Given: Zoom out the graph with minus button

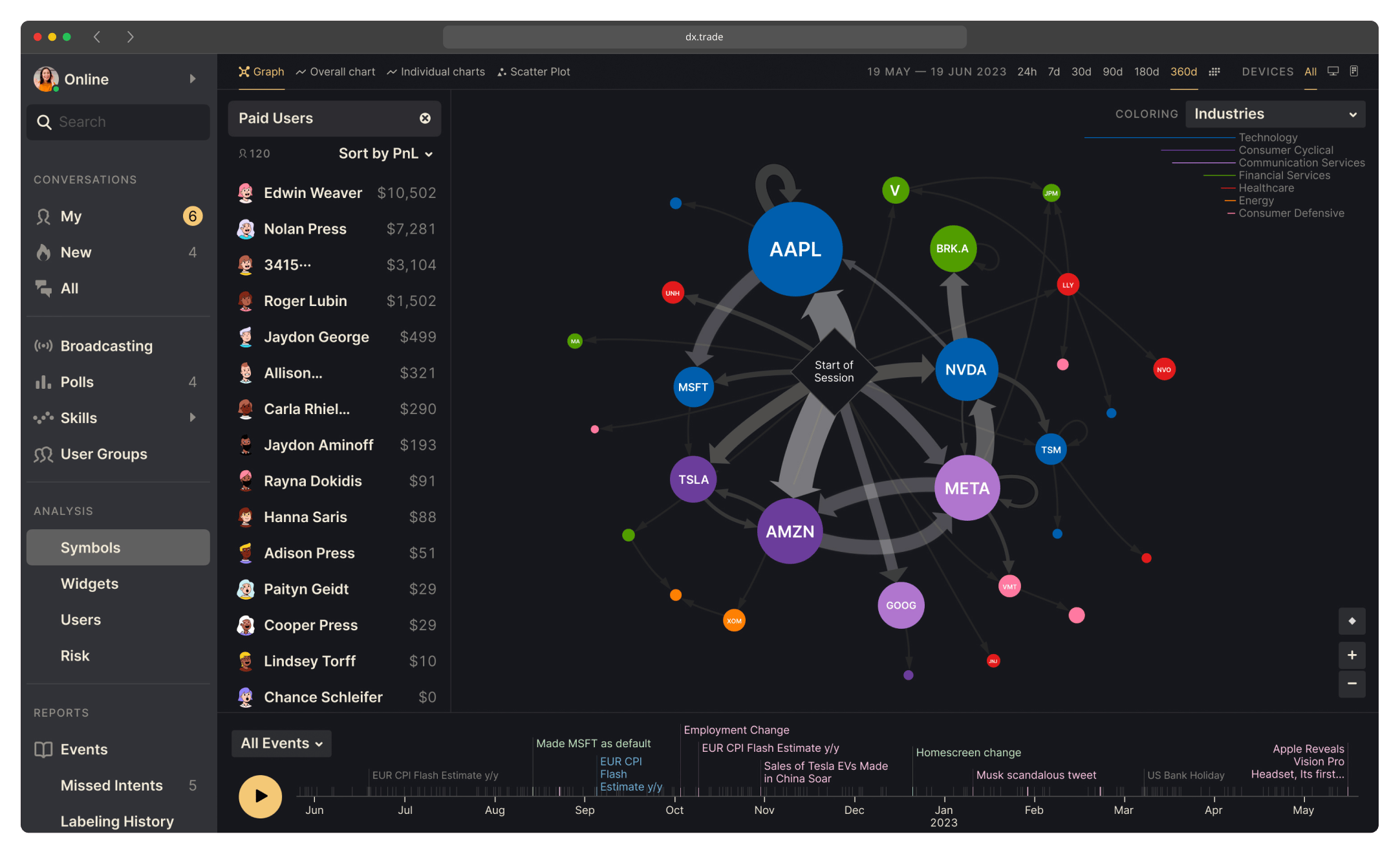Looking at the screenshot, I should point(1352,683).
